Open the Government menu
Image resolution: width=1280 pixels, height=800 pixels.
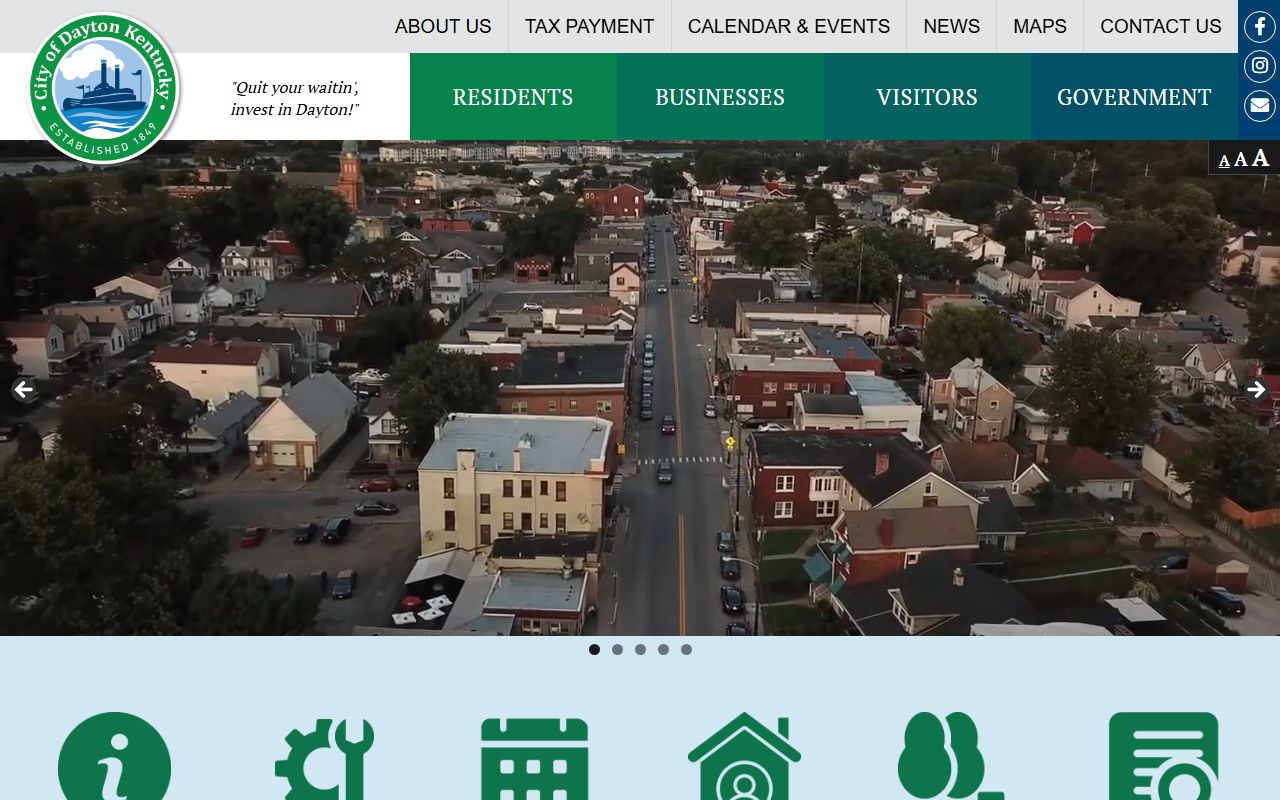[x=1134, y=97]
